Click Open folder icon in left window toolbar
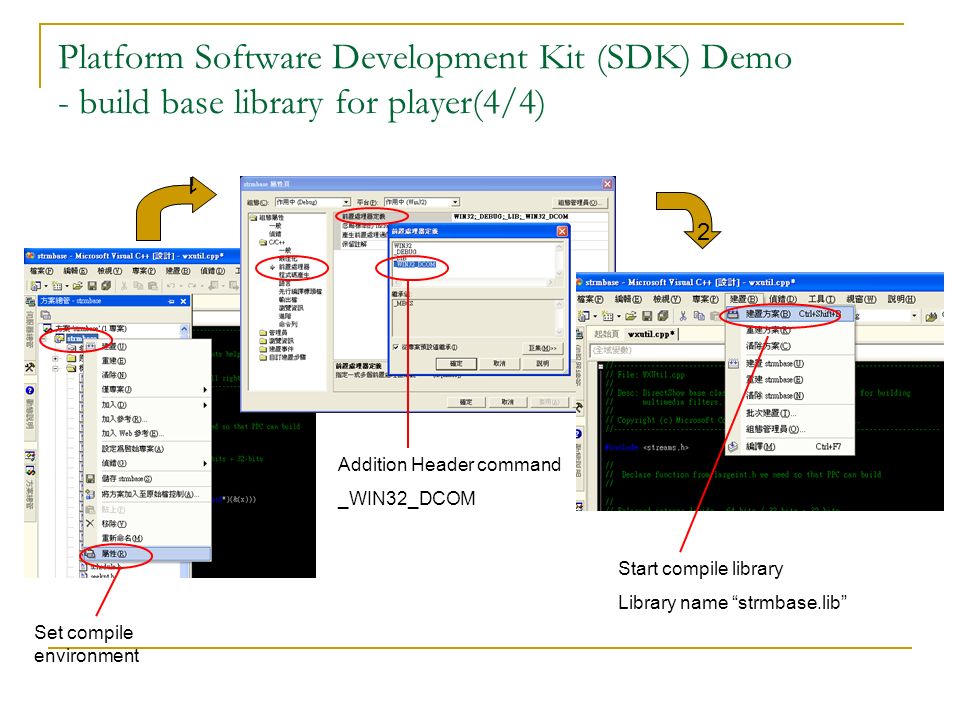 (x=78, y=285)
